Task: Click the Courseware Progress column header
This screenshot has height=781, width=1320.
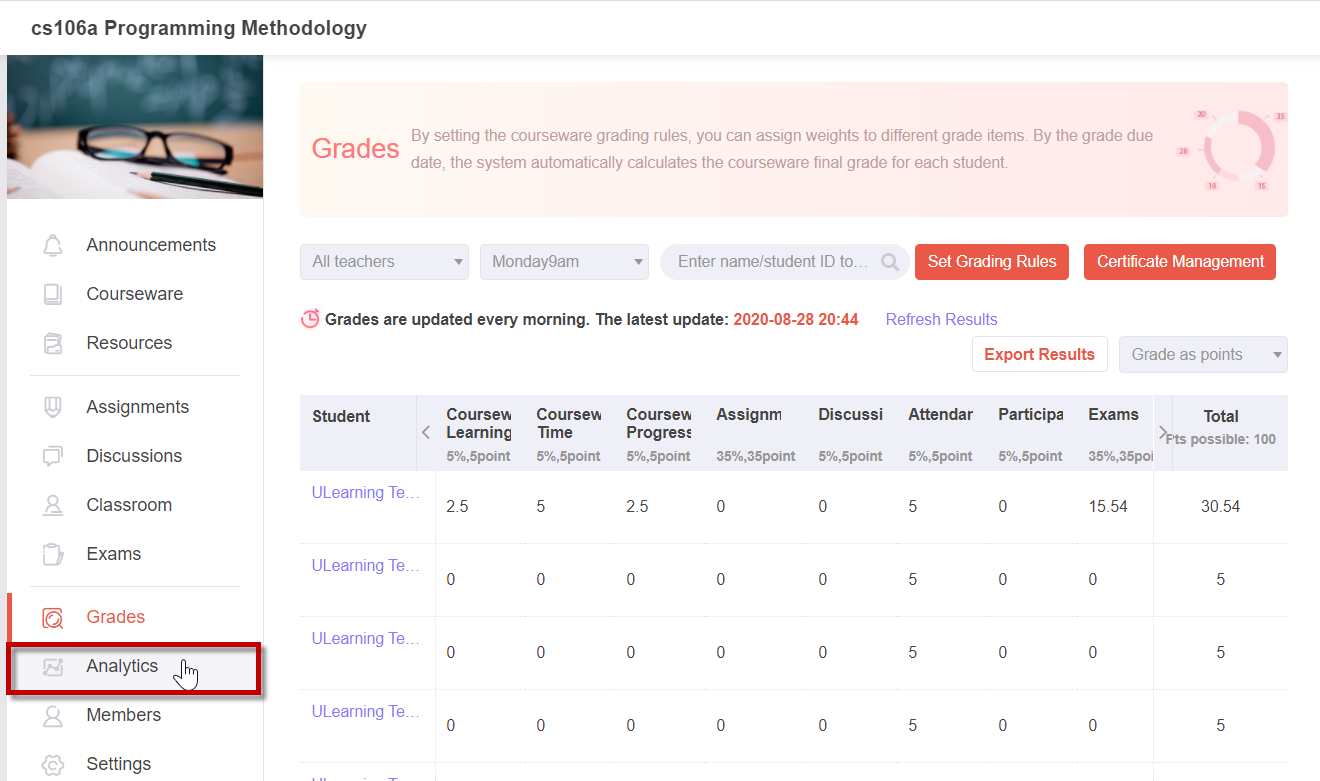Action: coord(659,423)
